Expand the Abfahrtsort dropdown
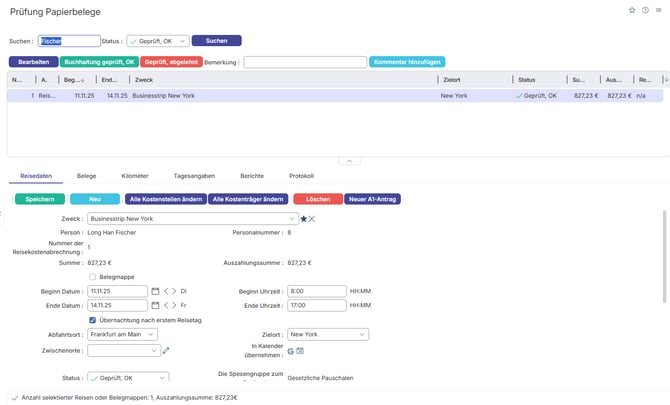670x405 pixels. tap(124, 335)
